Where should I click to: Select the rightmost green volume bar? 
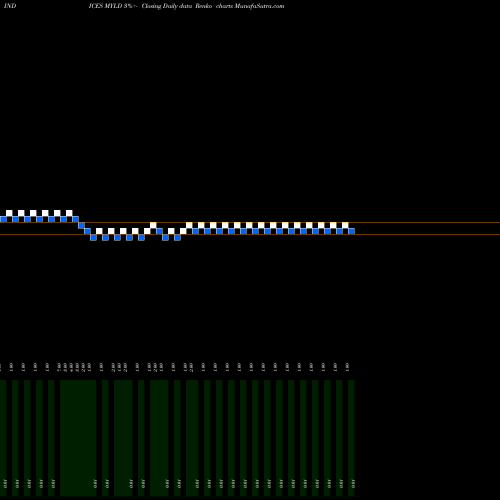(x=351, y=438)
